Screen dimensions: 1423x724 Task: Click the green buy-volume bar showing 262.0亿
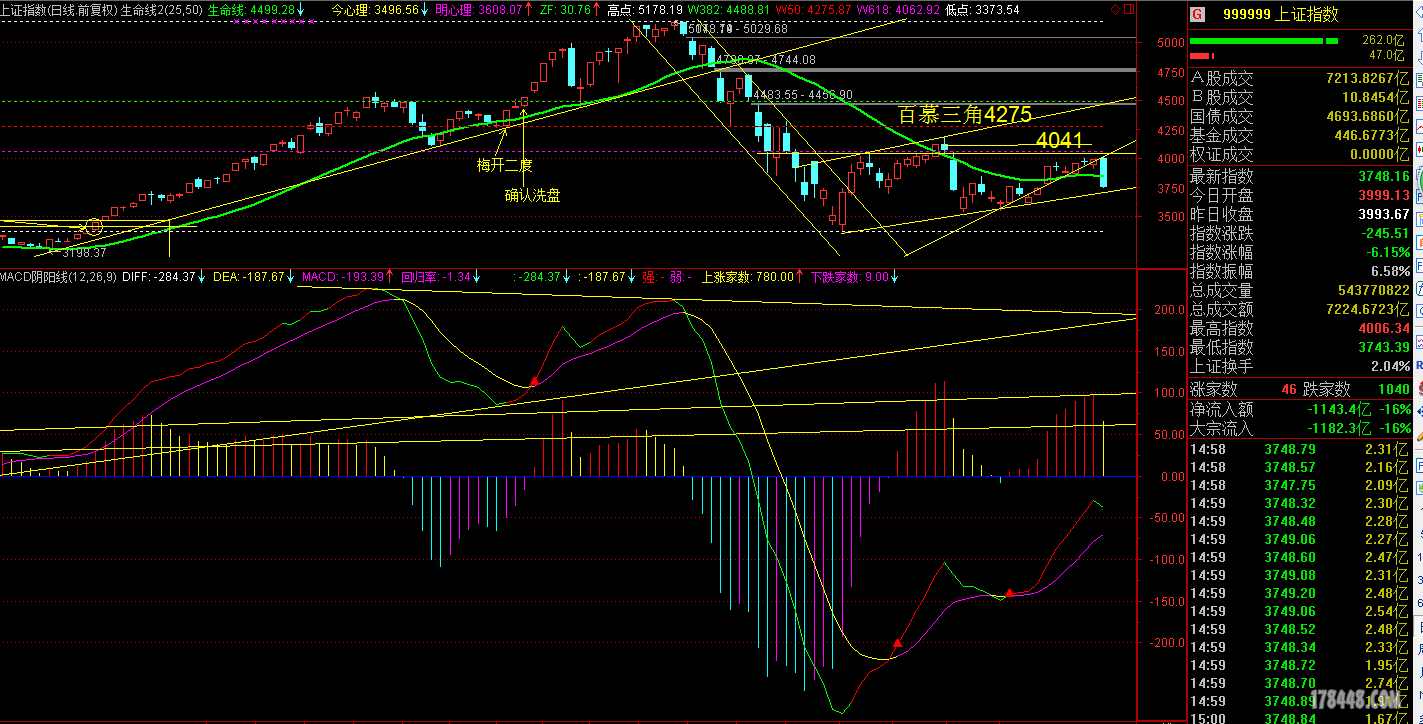coord(1264,41)
